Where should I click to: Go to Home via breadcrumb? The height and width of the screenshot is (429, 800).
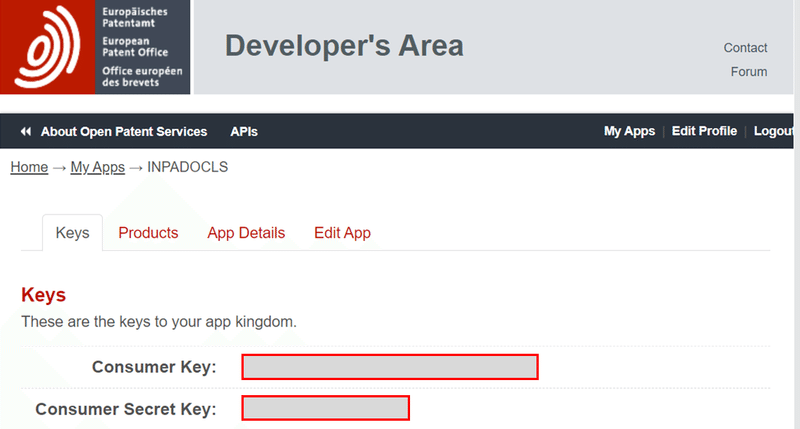(29, 167)
